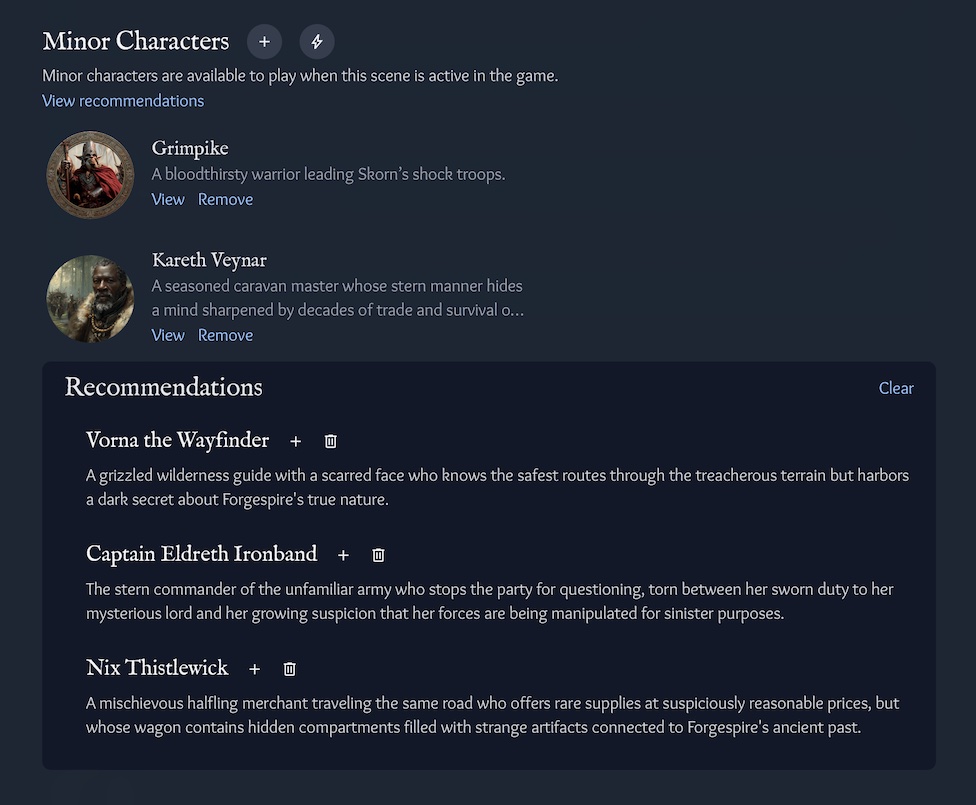Remove Kareth Veynar from the scene
Image resolution: width=976 pixels, height=805 pixels.
coord(225,335)
